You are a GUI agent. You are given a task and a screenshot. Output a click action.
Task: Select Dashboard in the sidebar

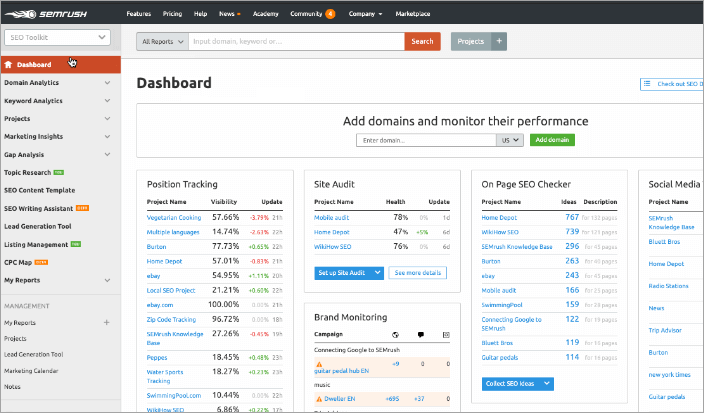tap(61, 65)
